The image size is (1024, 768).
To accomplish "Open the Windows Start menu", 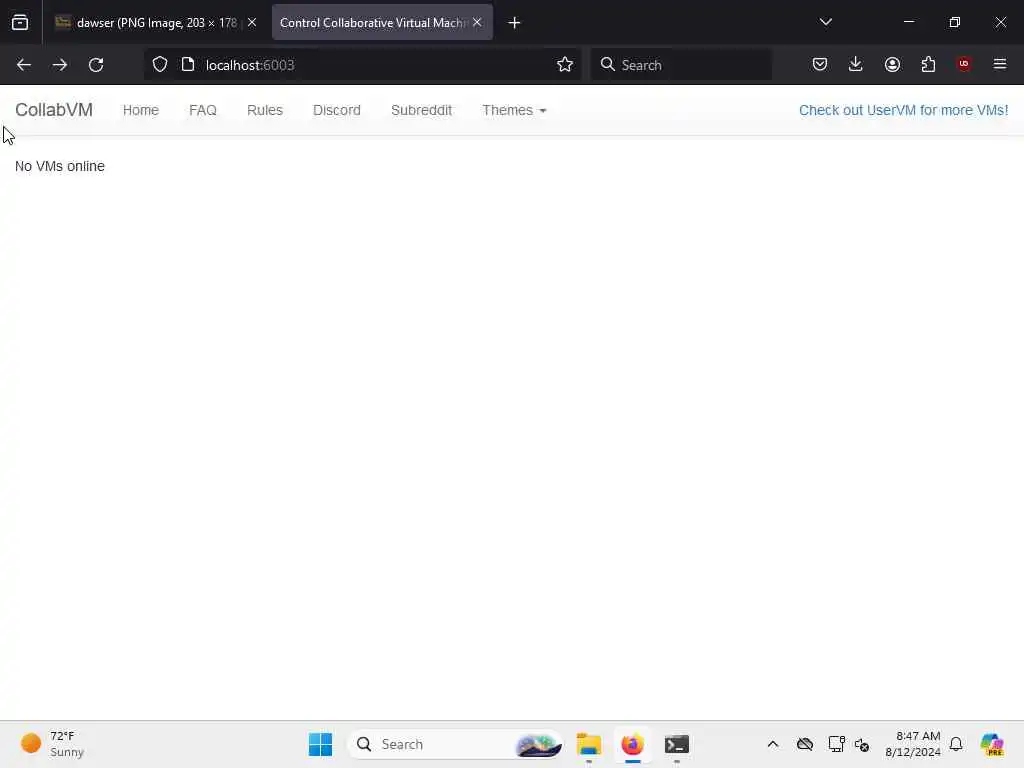I will [320, 744].
